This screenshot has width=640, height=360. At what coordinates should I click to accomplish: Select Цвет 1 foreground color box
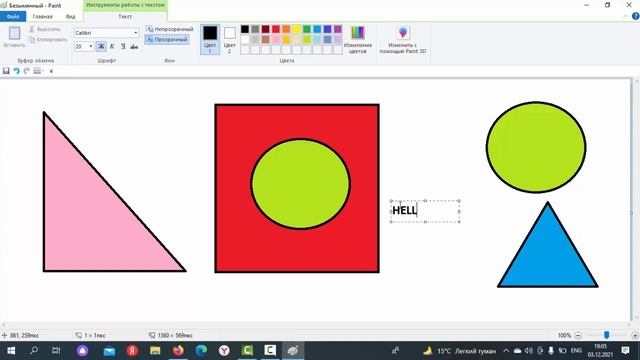click(210, 39)
